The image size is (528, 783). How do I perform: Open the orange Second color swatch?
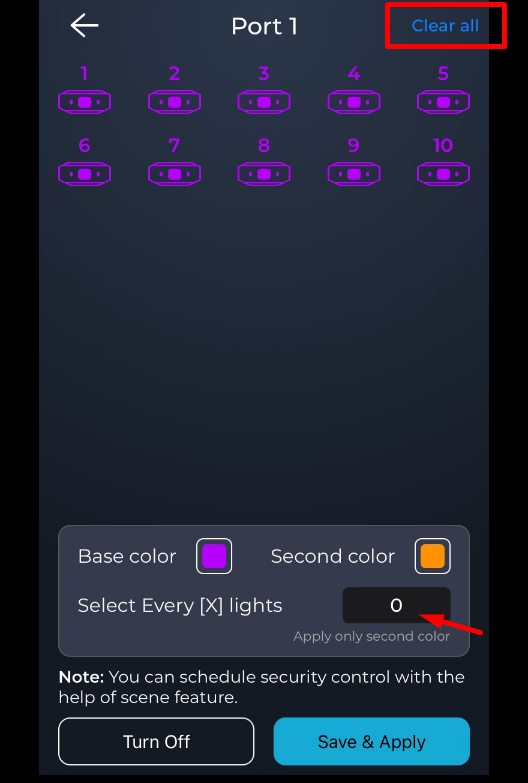pos(433,556)
